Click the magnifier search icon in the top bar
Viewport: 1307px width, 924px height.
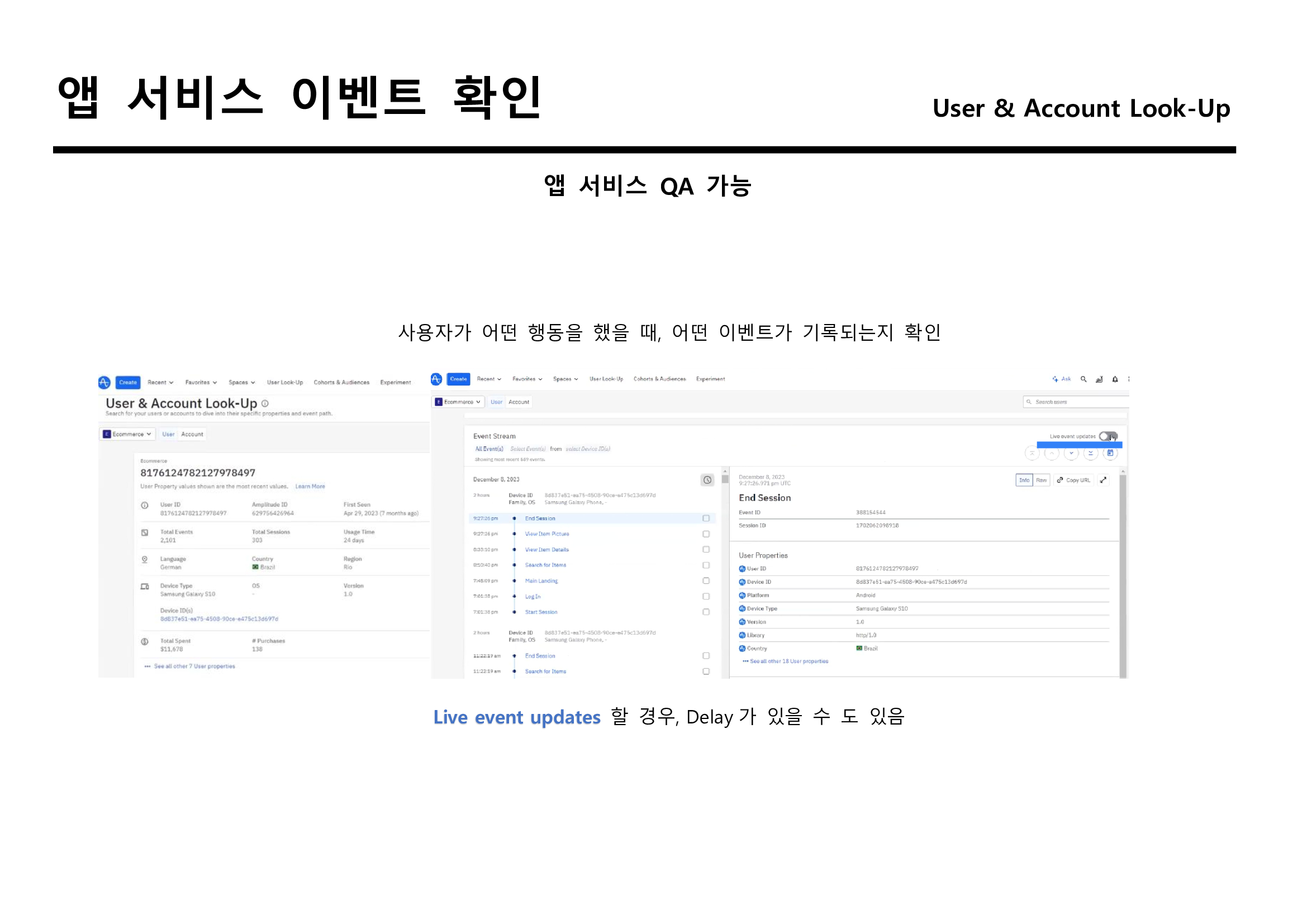(1084, 379)
